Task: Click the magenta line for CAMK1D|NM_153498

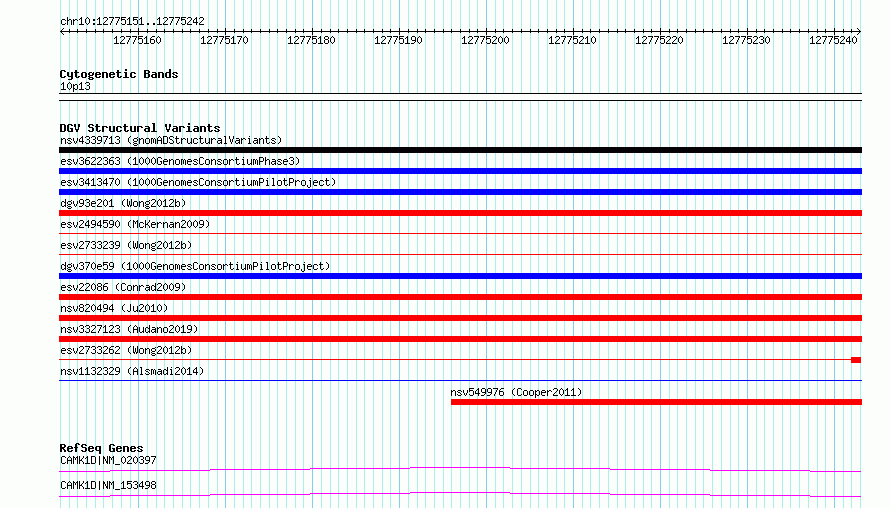Action: click(460, 494)
